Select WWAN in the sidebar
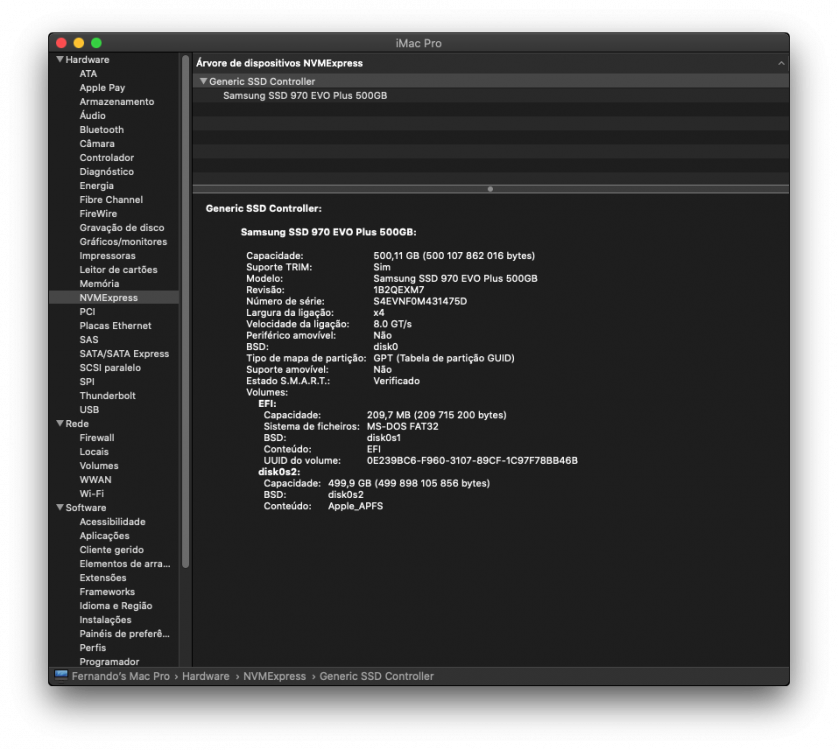Viewport: 838px width, 750px height. [95, 480]
